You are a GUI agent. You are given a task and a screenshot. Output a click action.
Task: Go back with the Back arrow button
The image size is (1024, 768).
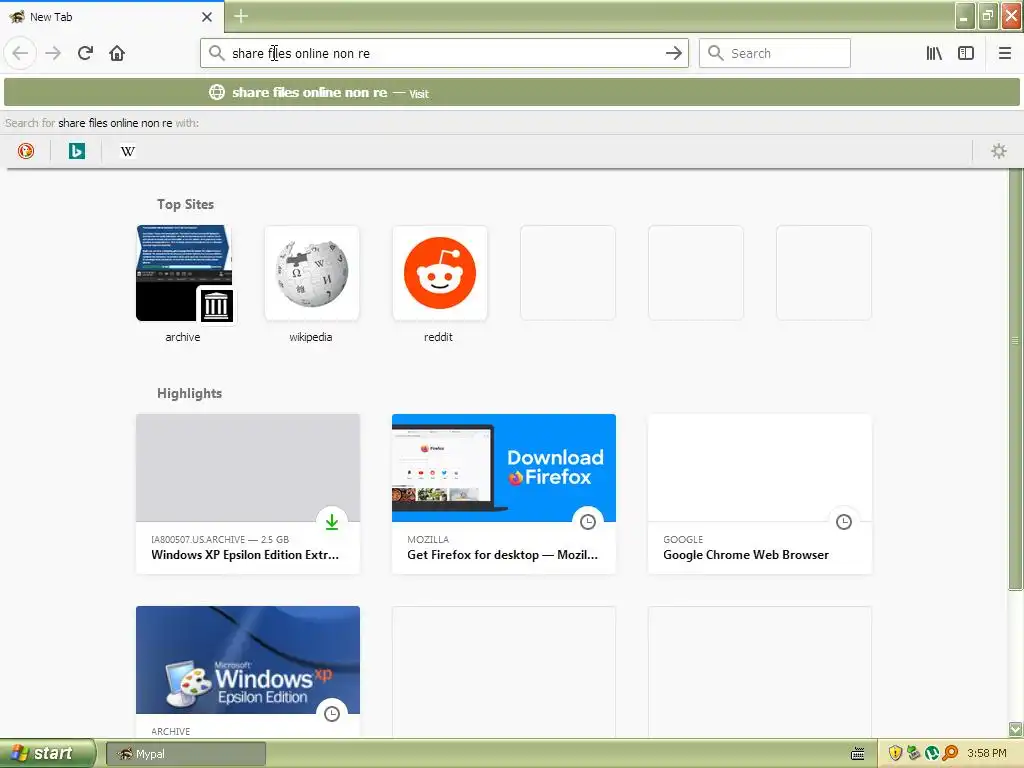[x=20, y=53]
